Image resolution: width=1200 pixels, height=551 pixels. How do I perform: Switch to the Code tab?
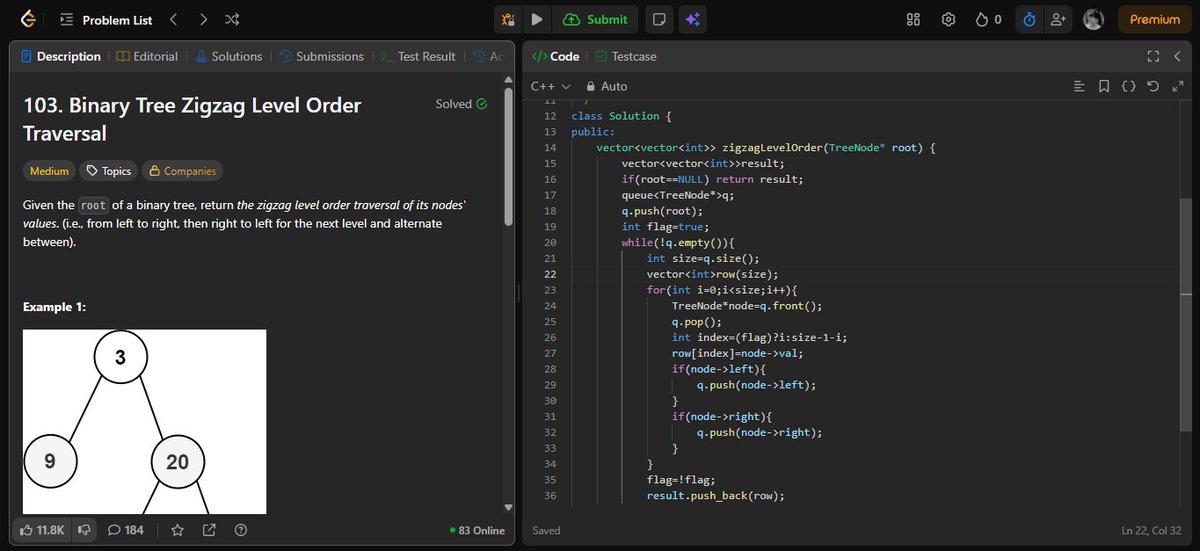[x=555, y=56]
